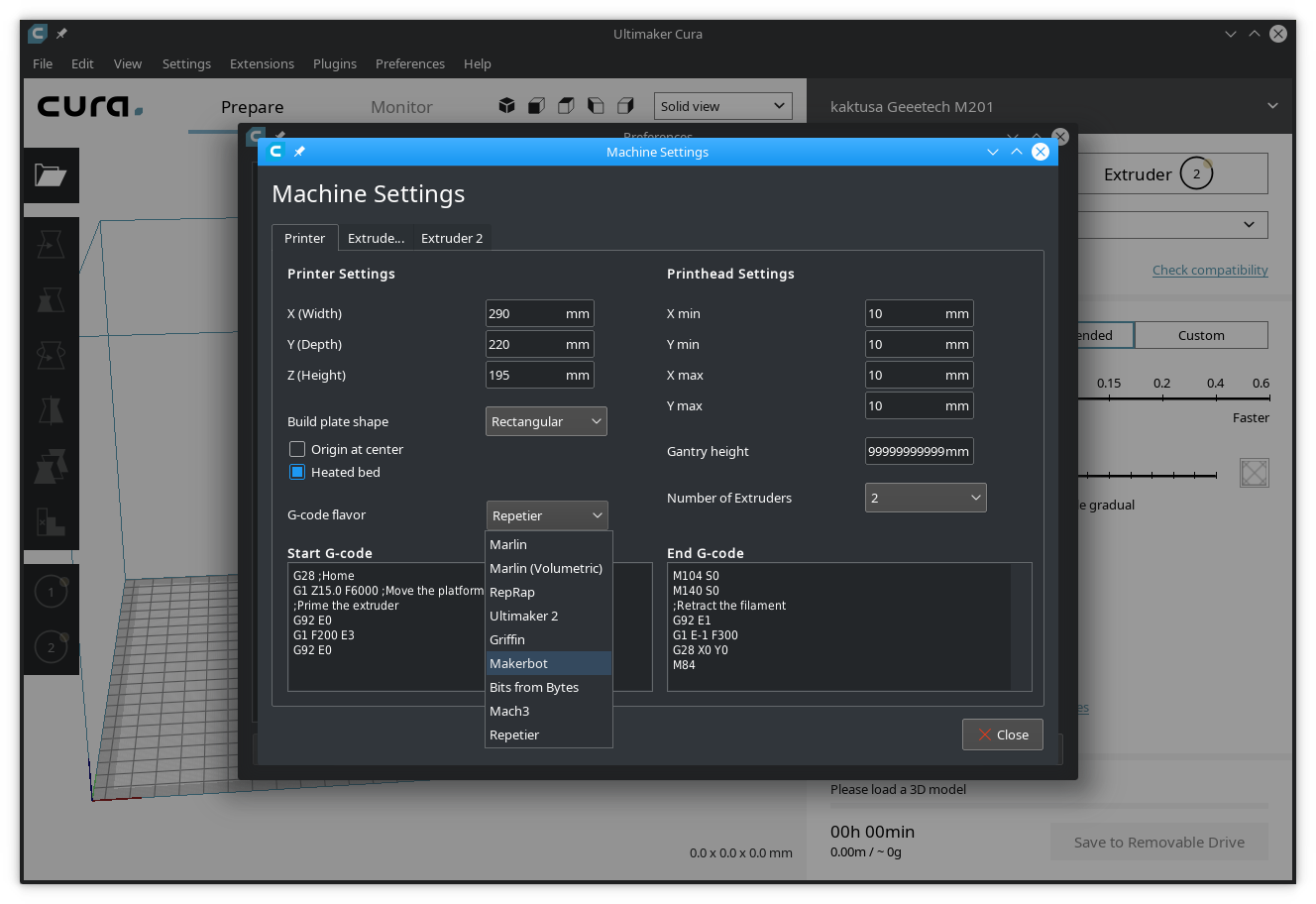Open the file folder icon in the sidebar

[x=51, y=175]
